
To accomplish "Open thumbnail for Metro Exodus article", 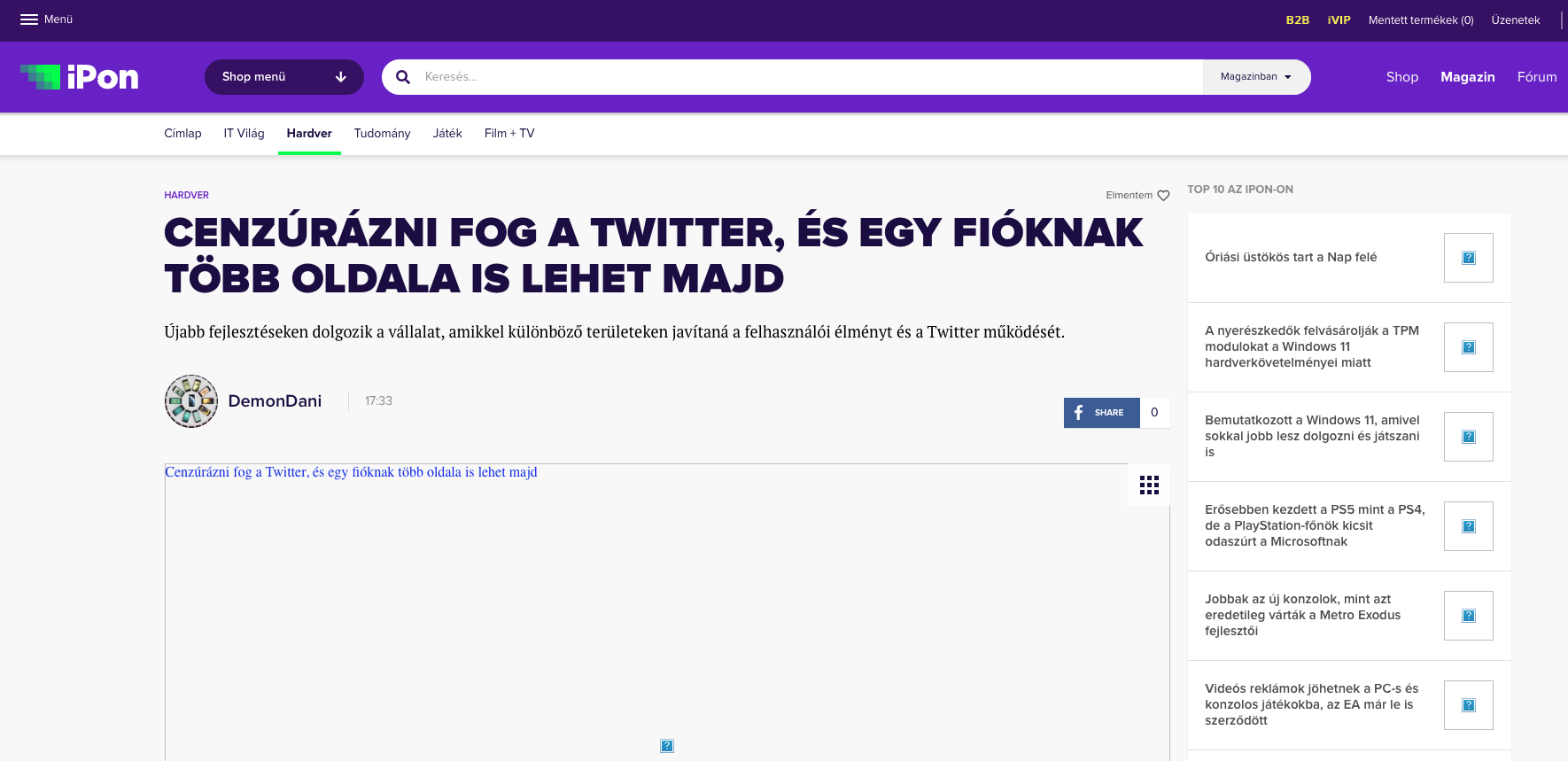I will point(1468,616).
